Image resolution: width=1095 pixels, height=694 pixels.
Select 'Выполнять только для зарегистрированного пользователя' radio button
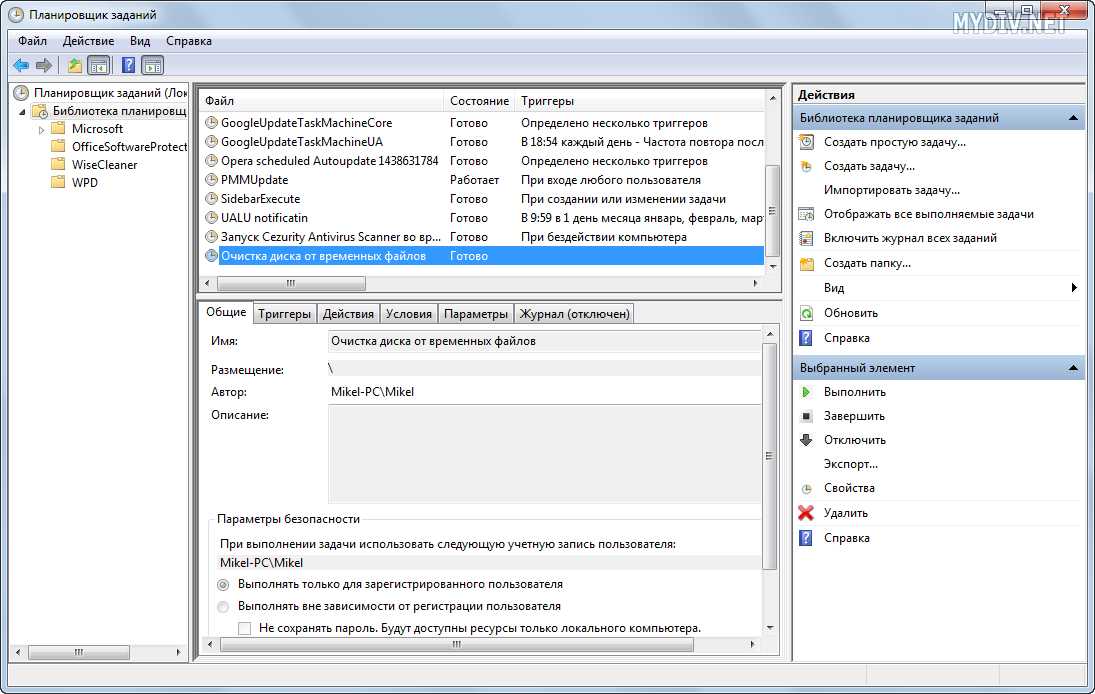[223, 584]
